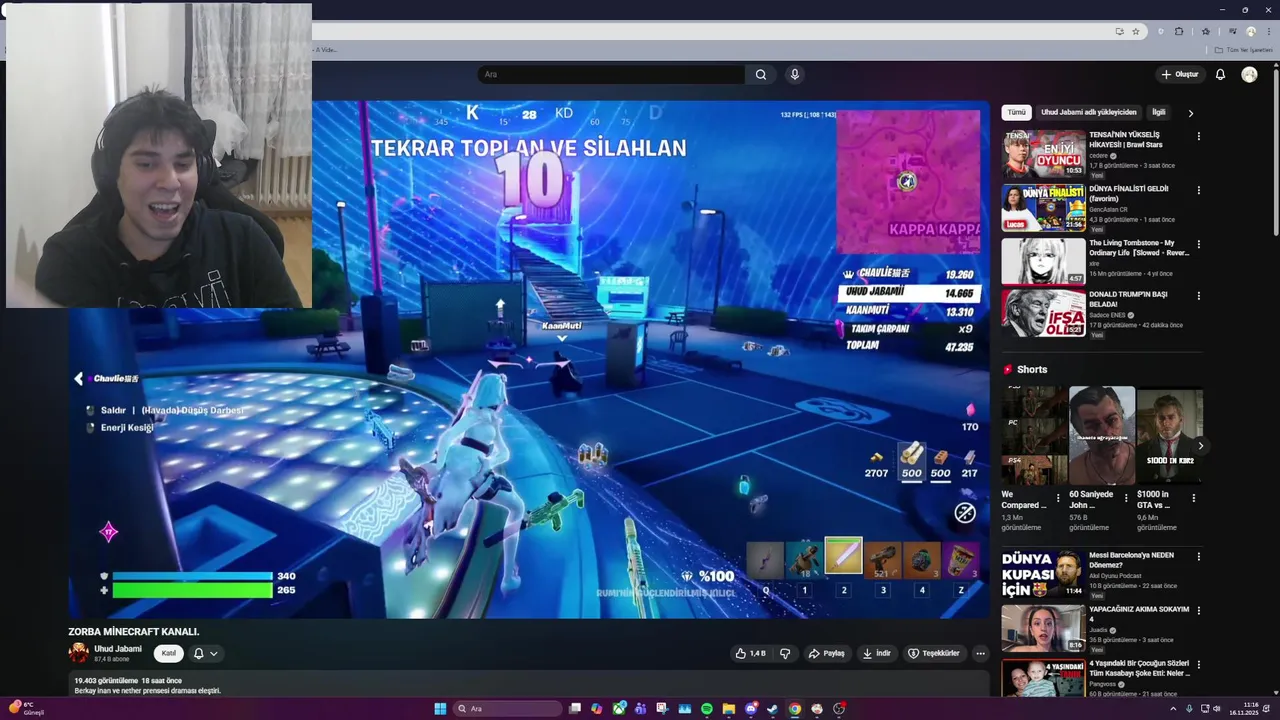This screenshot has height=720, width=1280.
Task: Open DONALD TRUMP'IN BAŞI BELADA thumbnail
Action: pyautogui.click(x=1043, y=313)
